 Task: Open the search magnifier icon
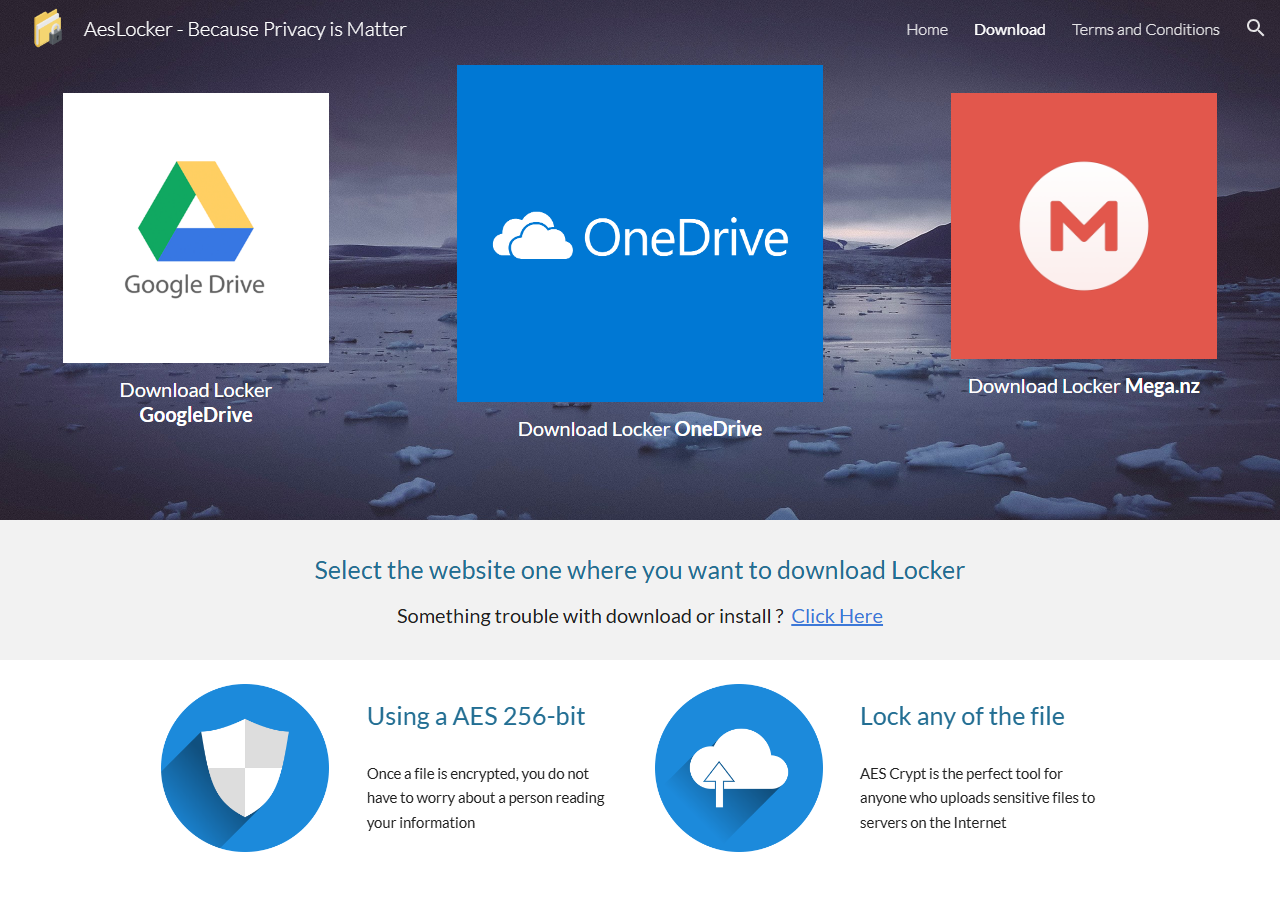pyautogui.click(x=1256, y=28)
